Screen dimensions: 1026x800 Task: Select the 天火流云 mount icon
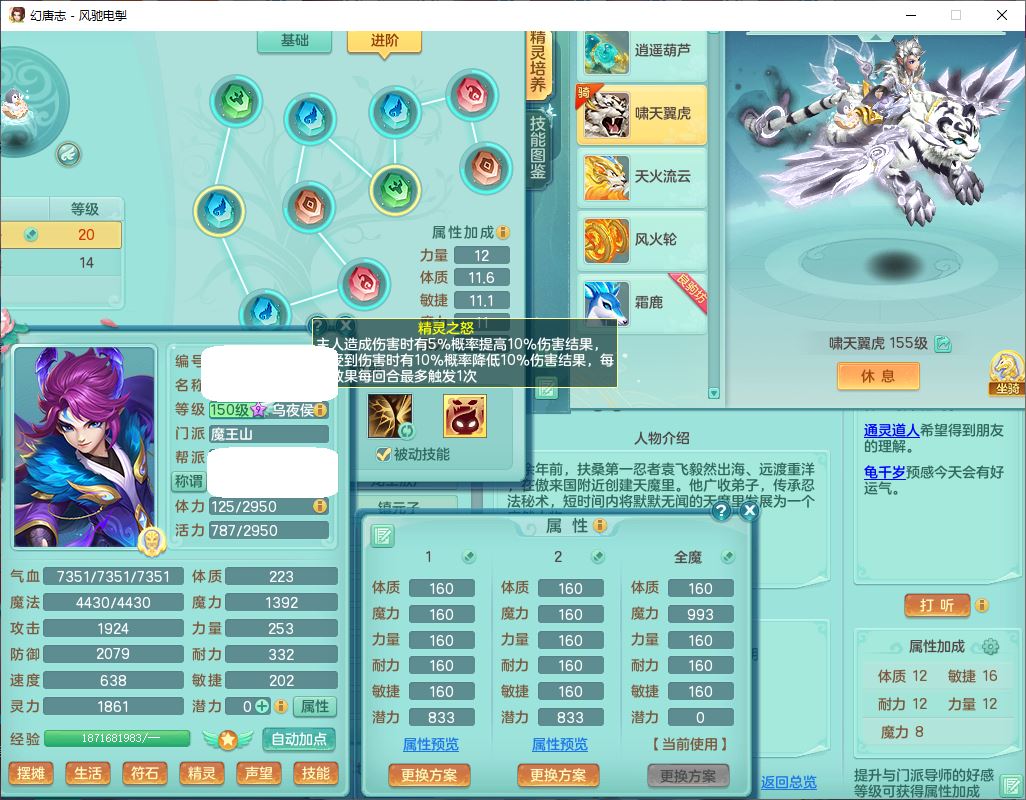tap(607, 177)
